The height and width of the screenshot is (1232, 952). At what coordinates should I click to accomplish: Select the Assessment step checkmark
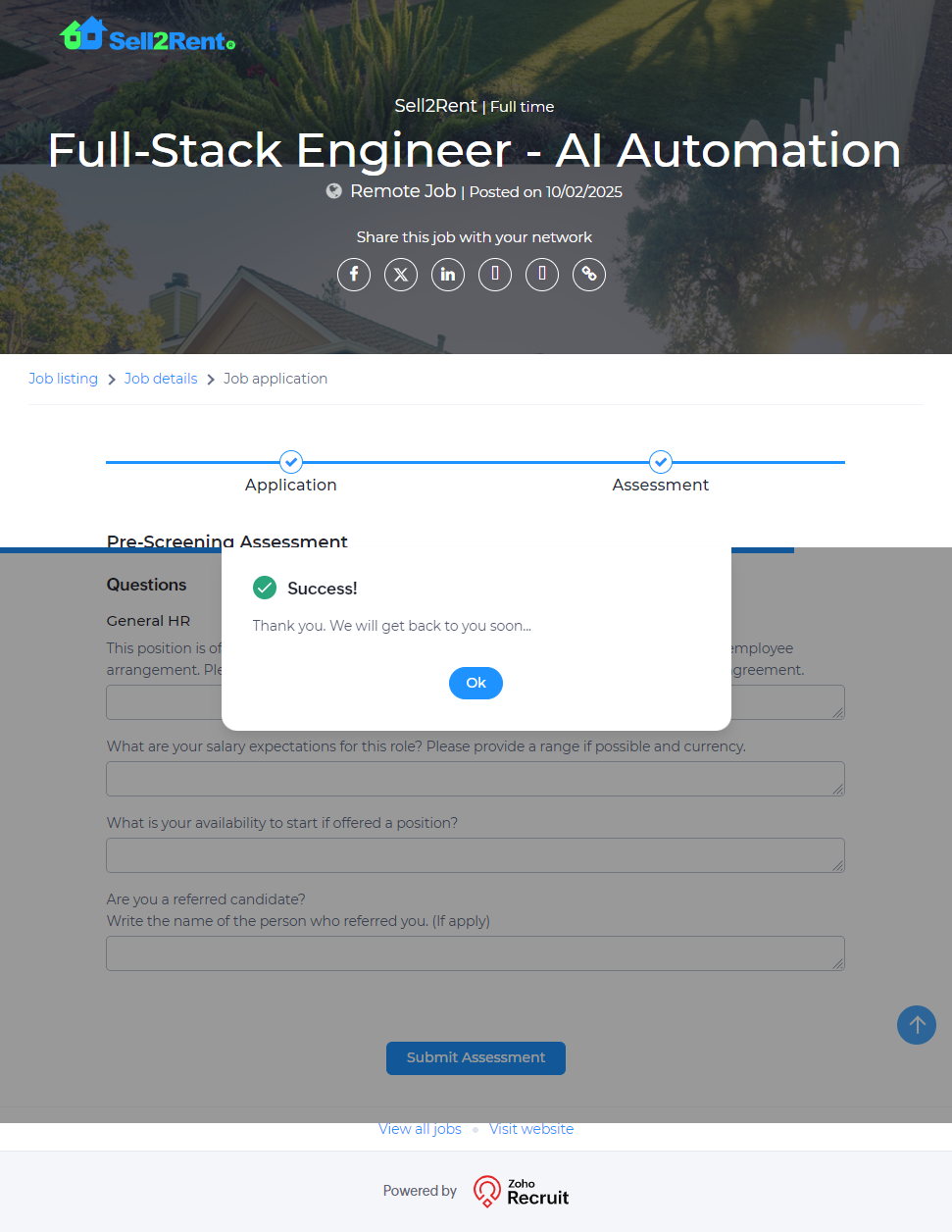tap(661, 462)
